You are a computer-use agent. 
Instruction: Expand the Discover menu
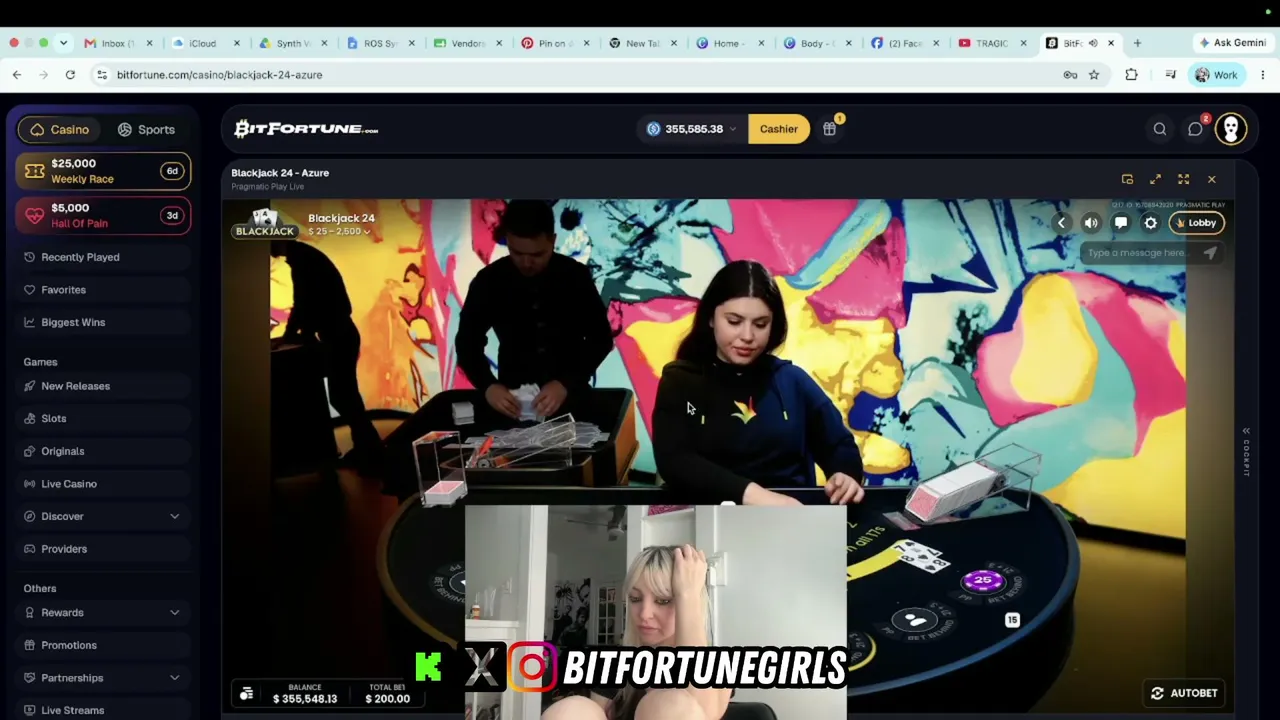click(102, 516)
